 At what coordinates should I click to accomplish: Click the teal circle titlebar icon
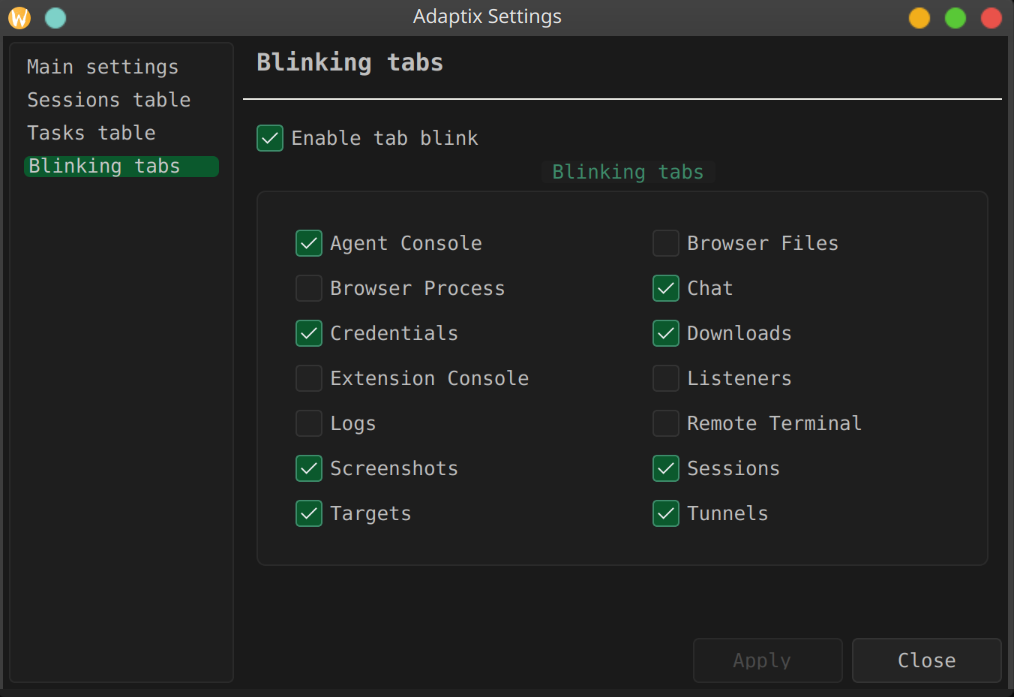click(56, 17)
